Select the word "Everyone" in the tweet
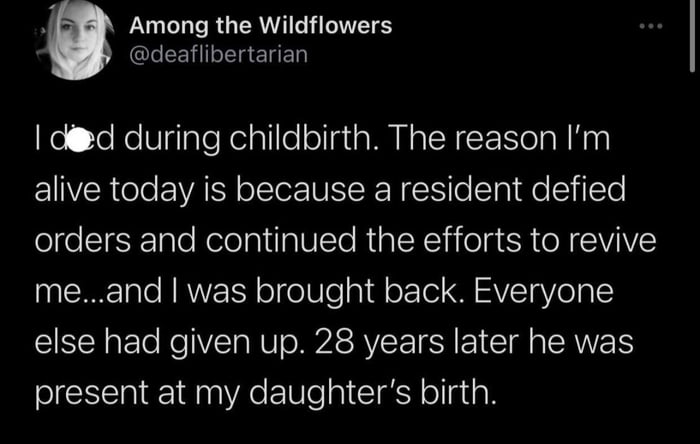This screenshot has width=700, height=444. click(x=544, y=293)
